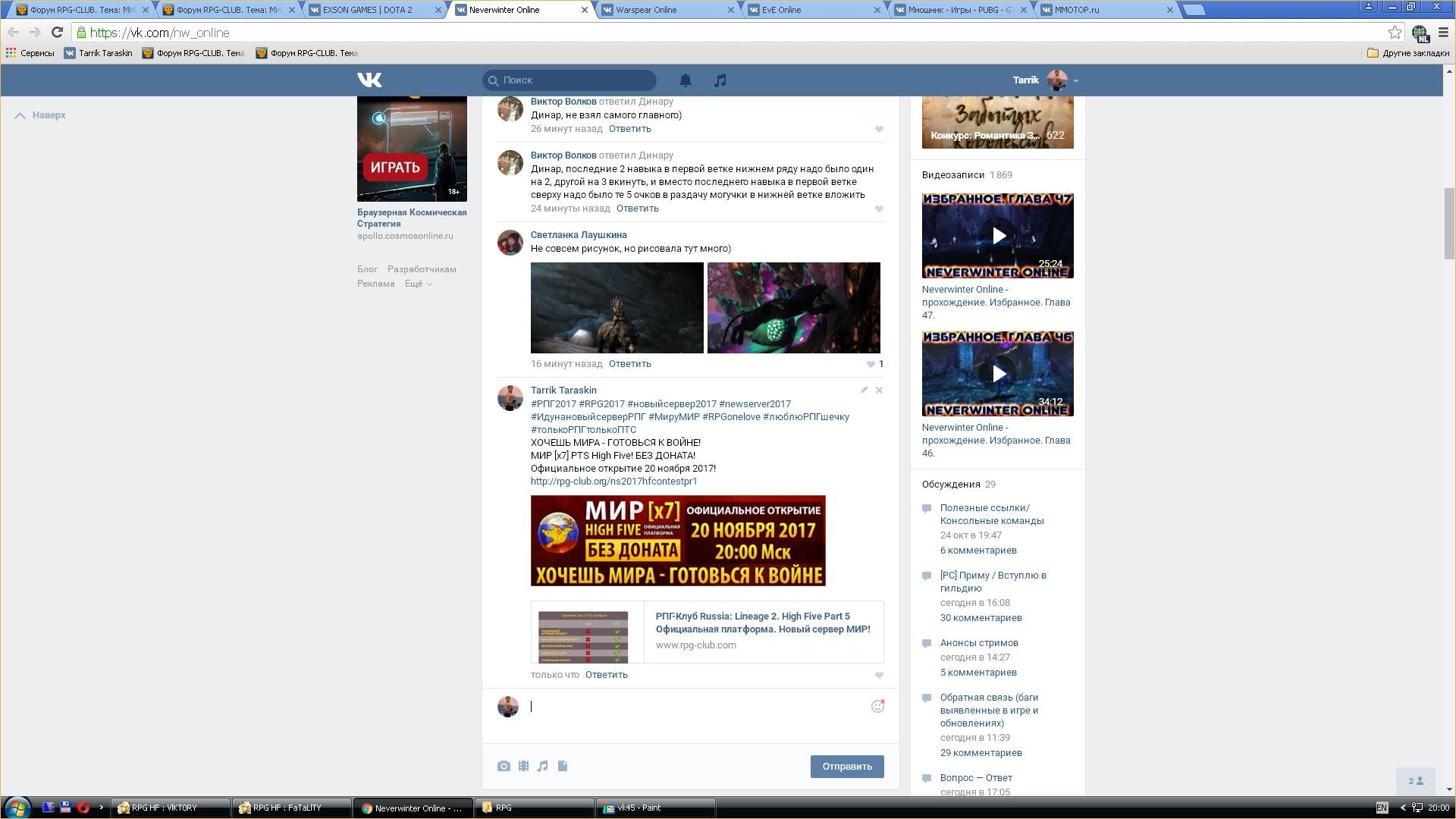Attach a video with the film icon
The image size is (1456, 819).
pos(523,766)
